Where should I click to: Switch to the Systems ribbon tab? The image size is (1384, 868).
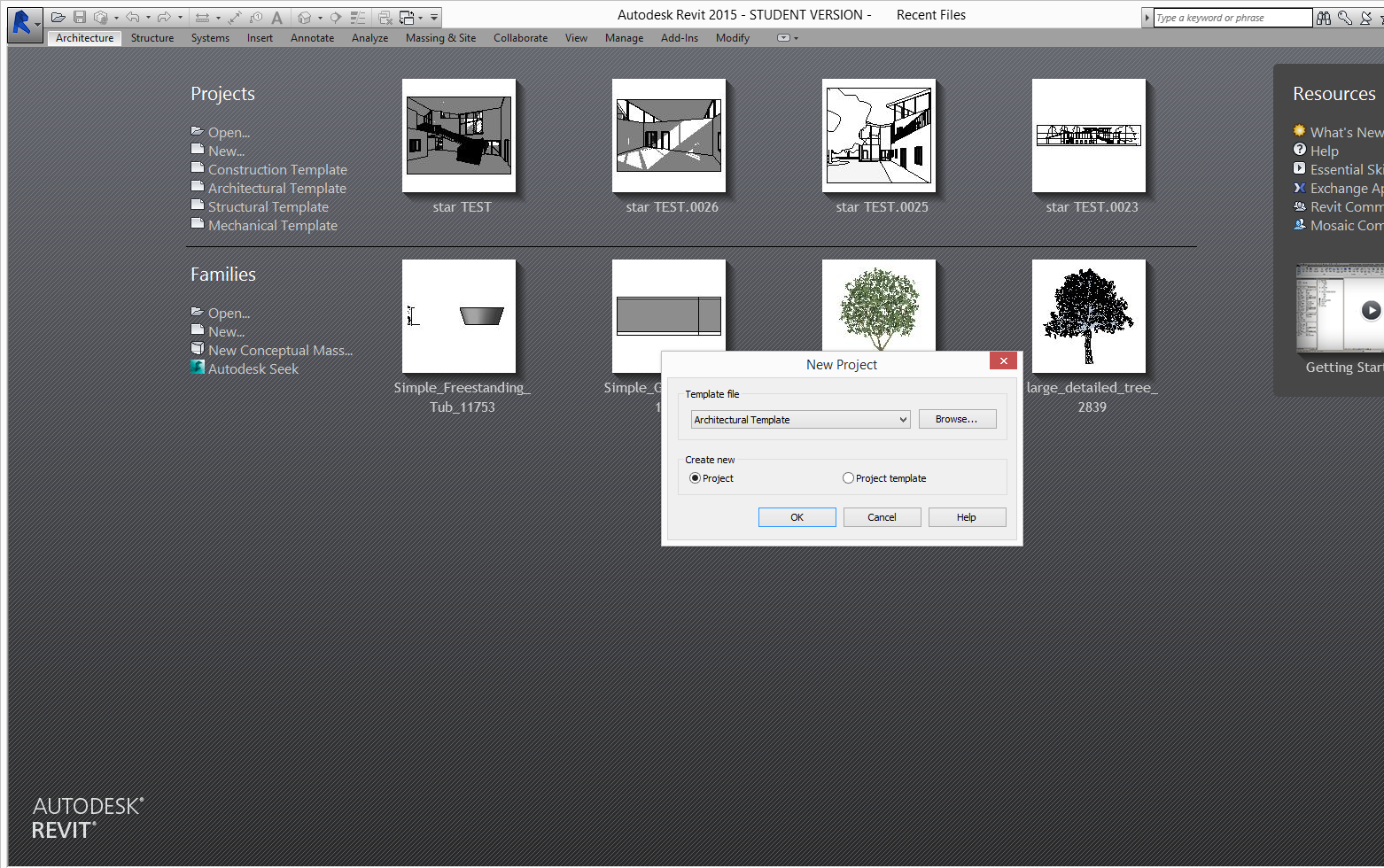[x=210, y=38]
